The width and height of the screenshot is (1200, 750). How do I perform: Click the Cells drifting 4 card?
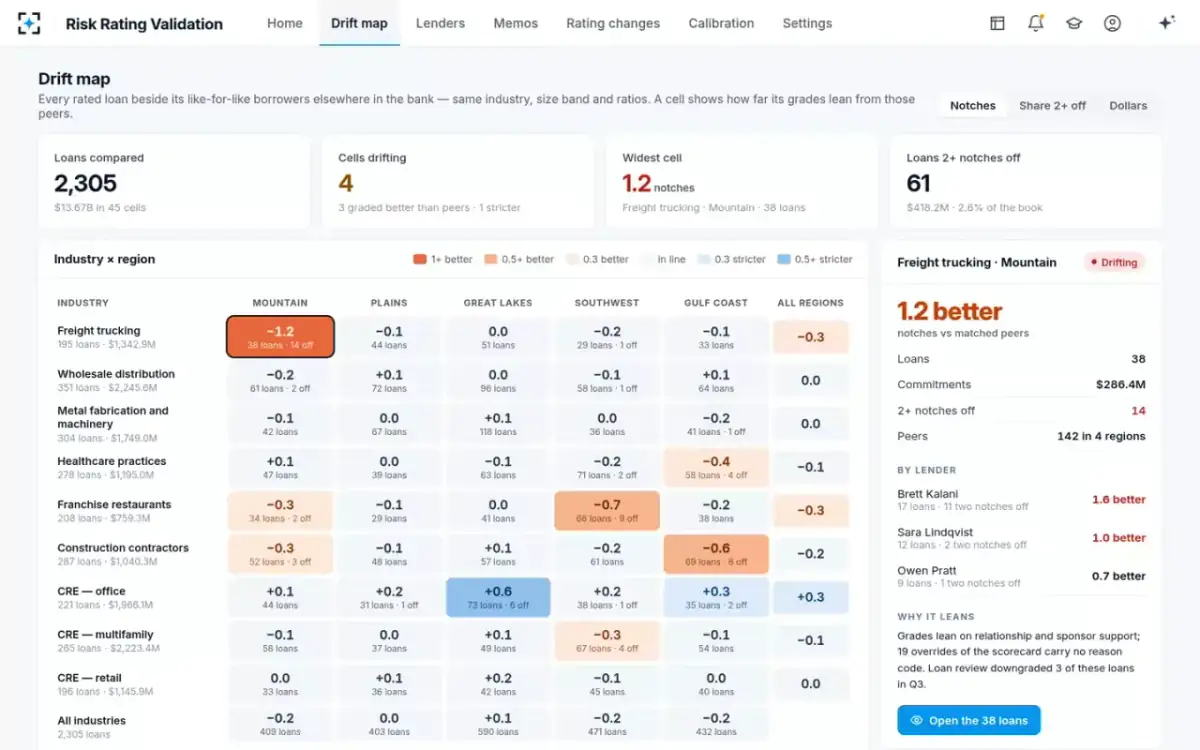[x=458, y=183]
